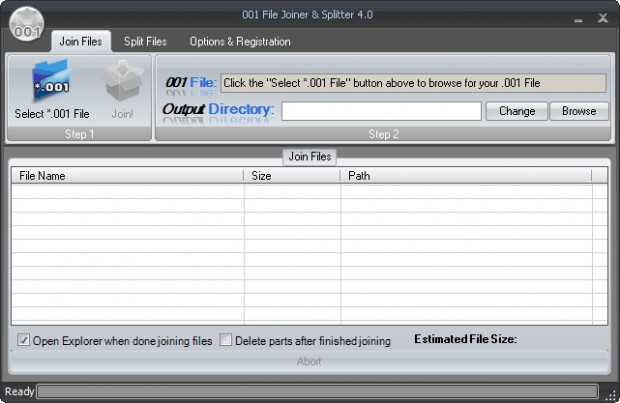Open the Split Files tab

coord(145,42)
